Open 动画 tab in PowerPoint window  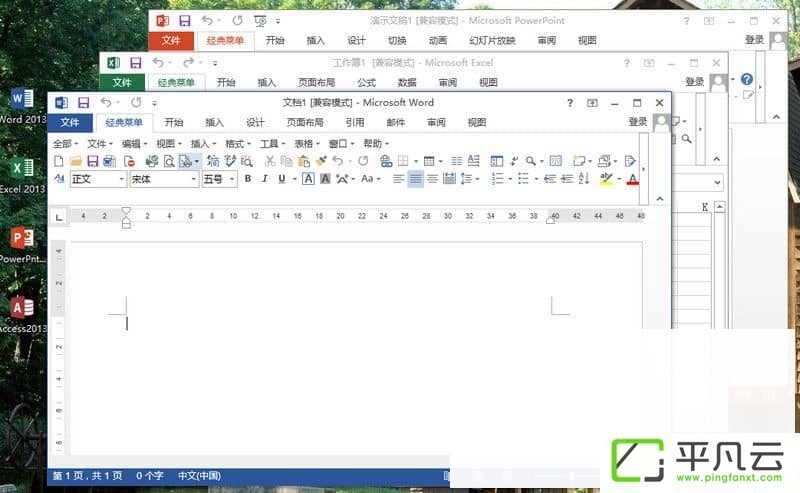(x=438, y=40)
